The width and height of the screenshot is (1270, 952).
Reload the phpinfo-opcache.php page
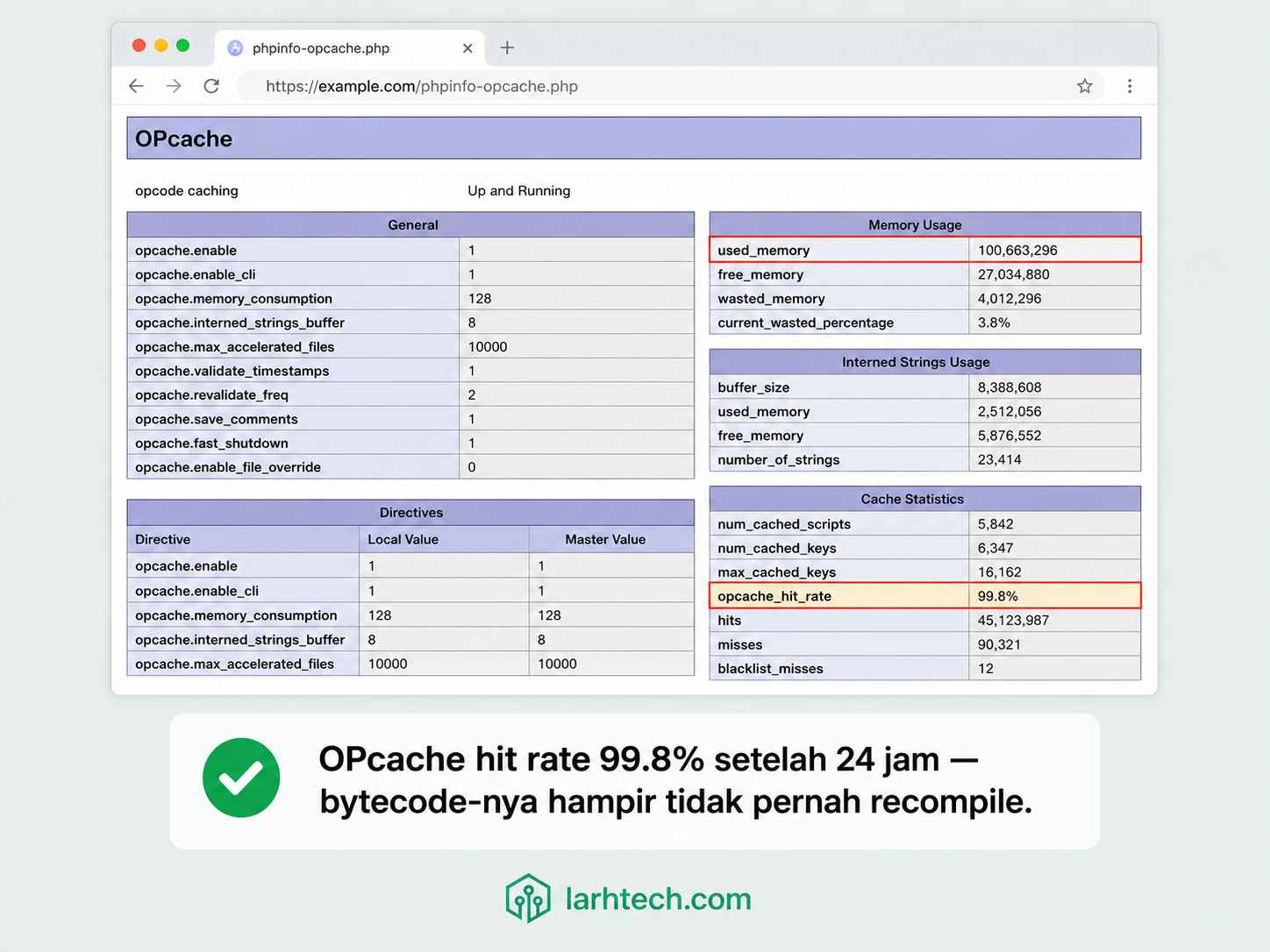click(211, 86)
